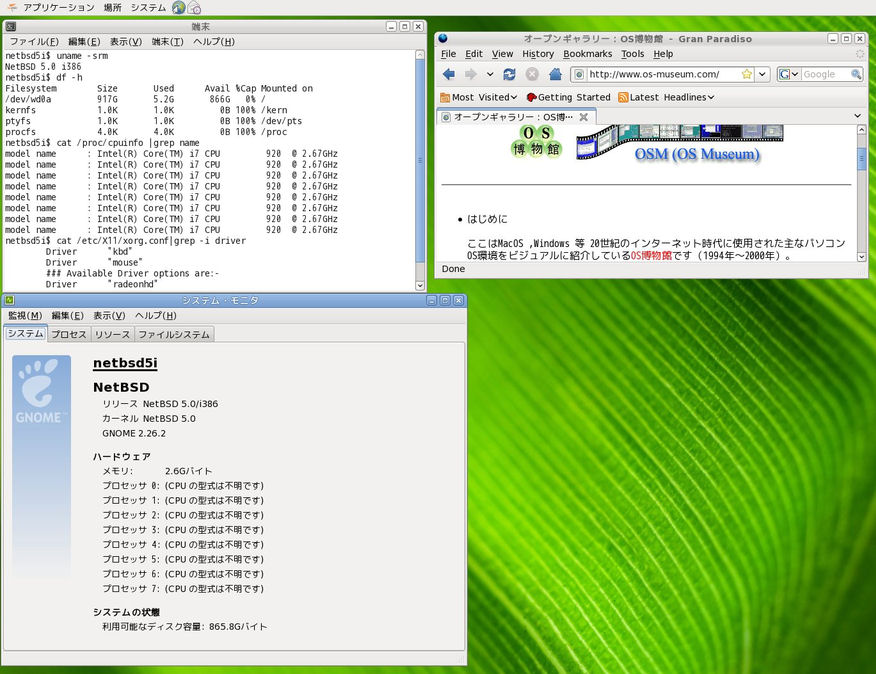
Task: Click the Google search input field
Action: click(x=826, y=74)
